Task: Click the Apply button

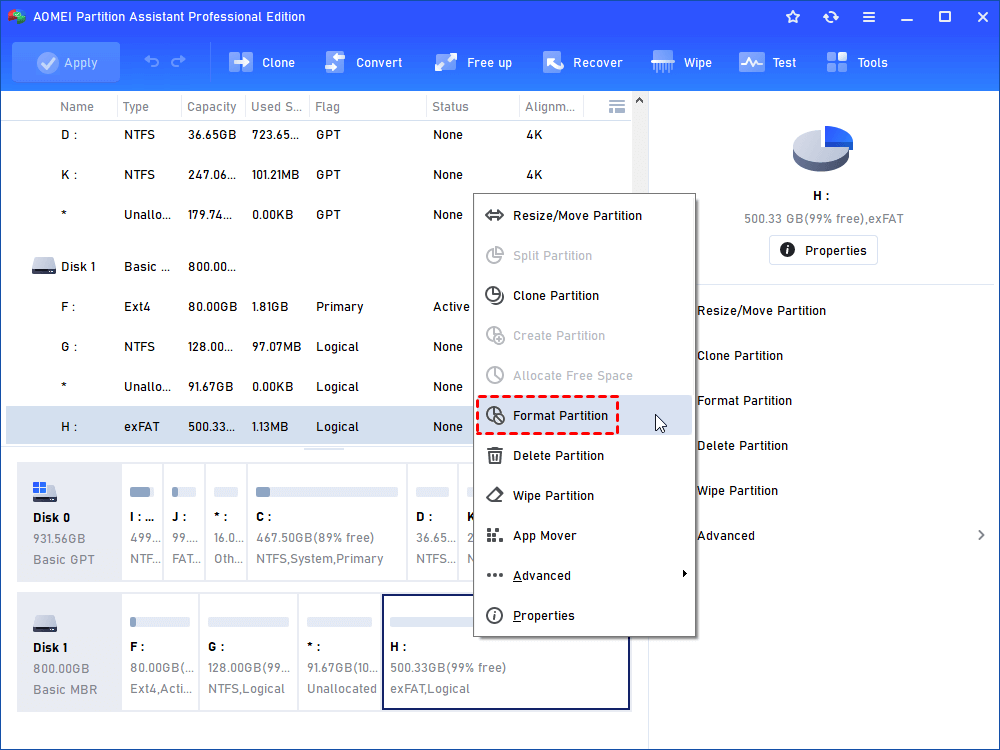Action: [66, 62]
